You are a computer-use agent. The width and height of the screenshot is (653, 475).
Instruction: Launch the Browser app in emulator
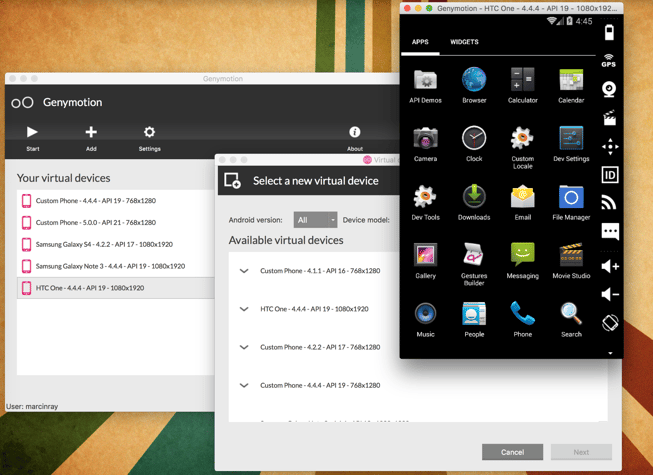(474, 80)
